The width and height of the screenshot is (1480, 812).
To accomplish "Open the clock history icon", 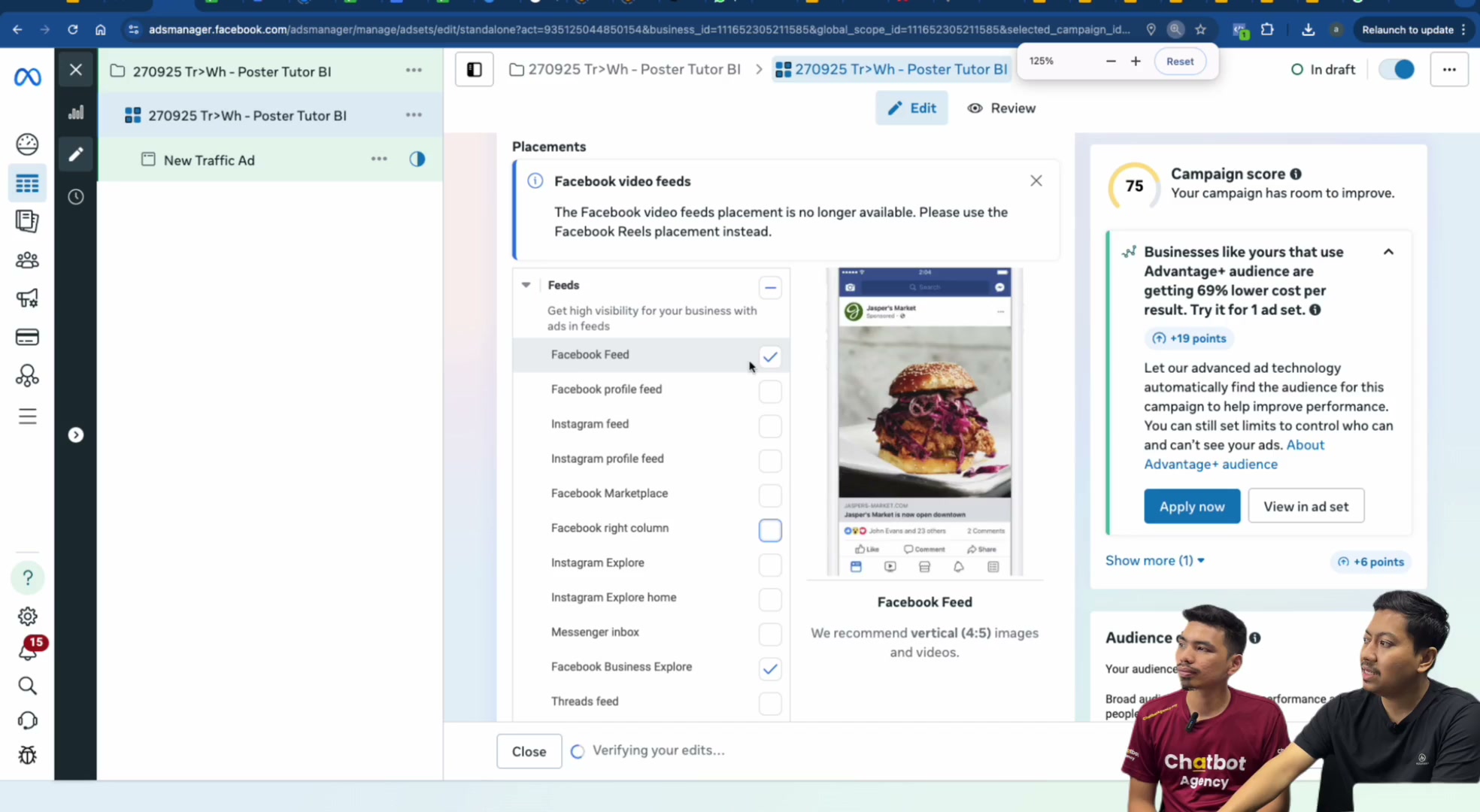I will coord(76,197).
